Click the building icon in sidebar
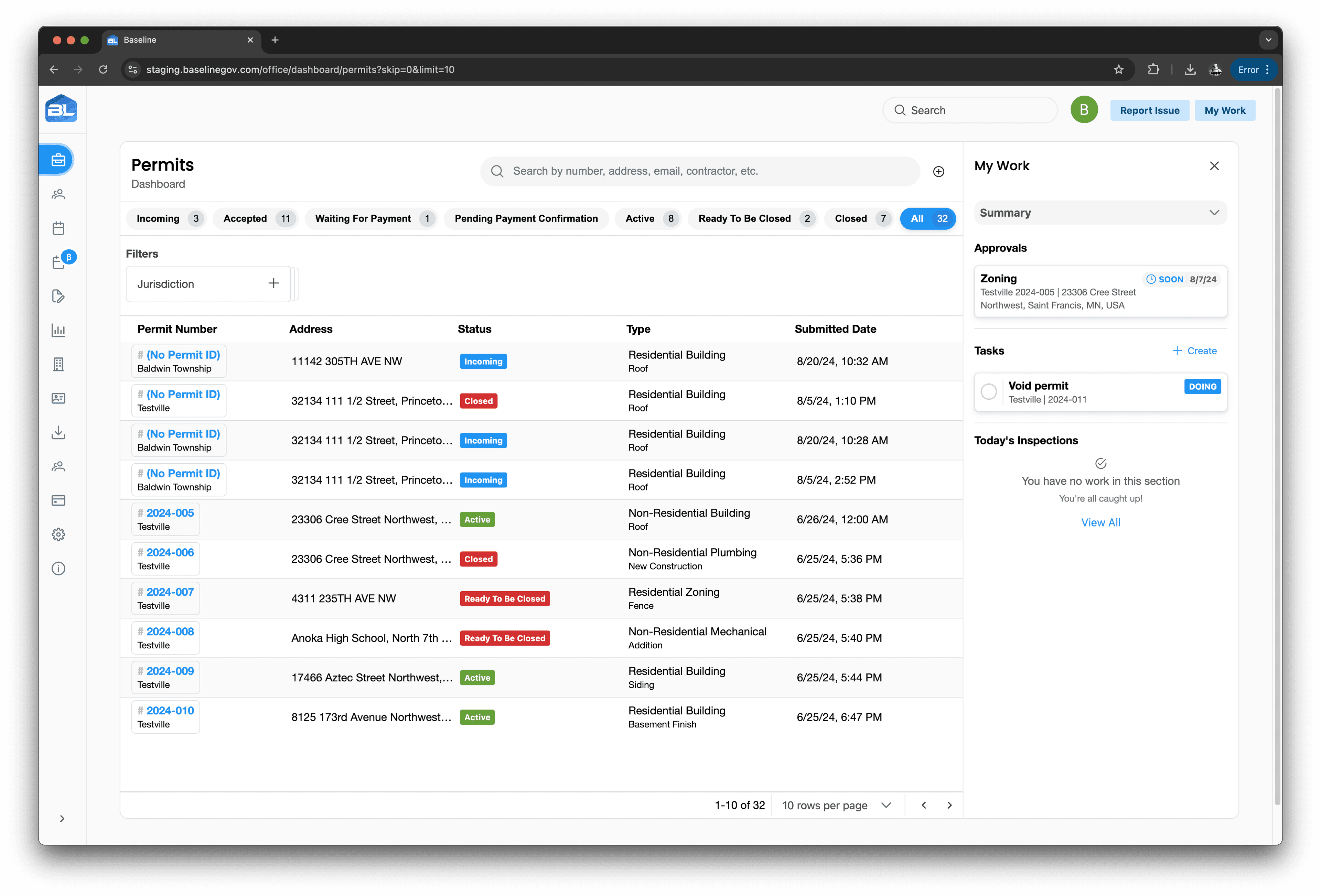 coord(58,364)
